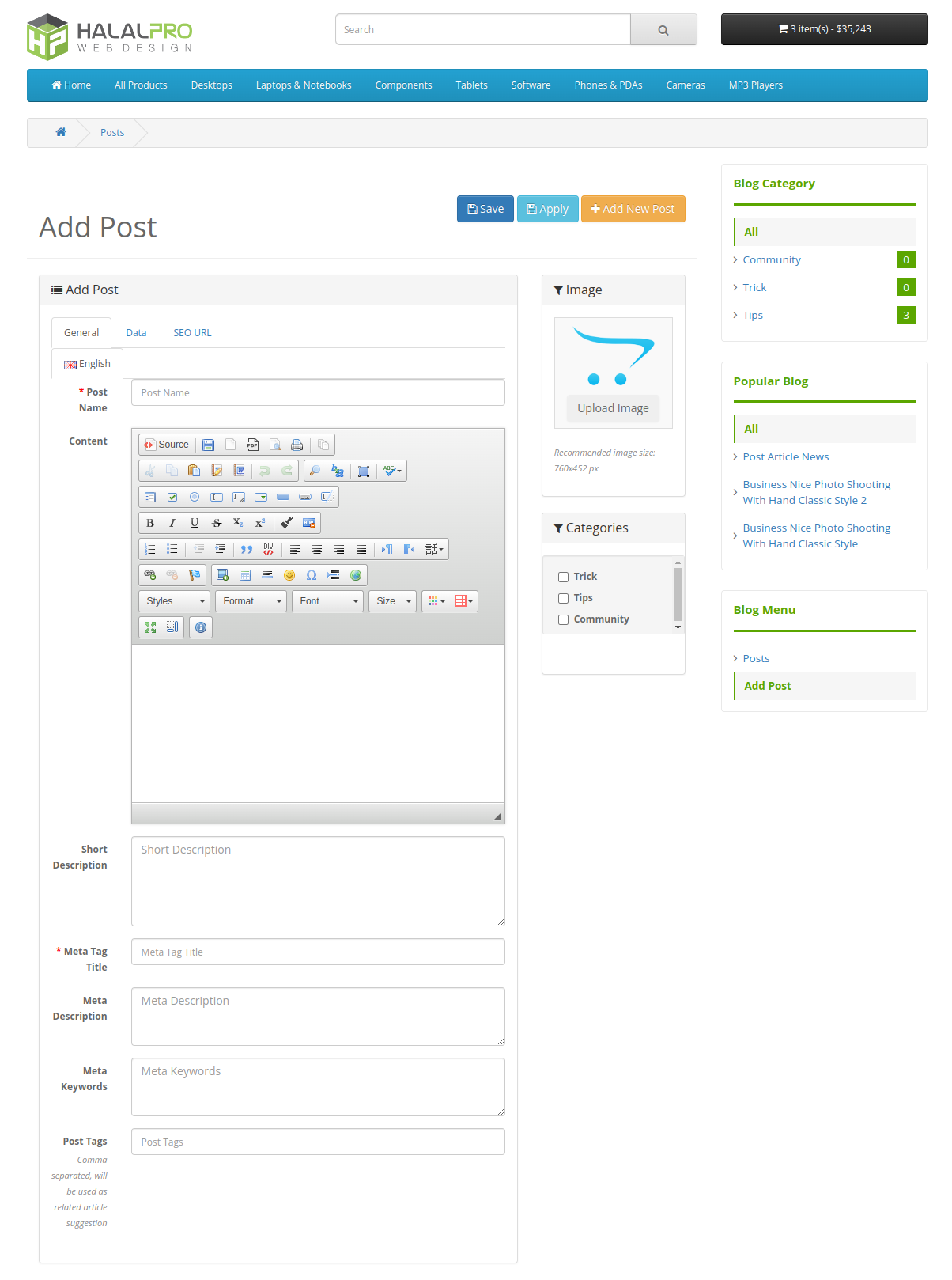Image resolution: width=952 pixels, height=1280 pixels.
Task: Tick the Tips category checkbox
Action: click(x=564, y=598)
